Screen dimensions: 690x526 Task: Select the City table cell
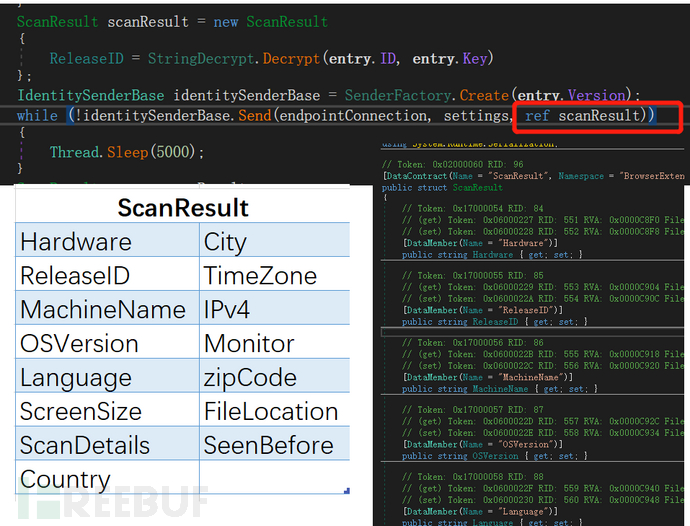225,242
